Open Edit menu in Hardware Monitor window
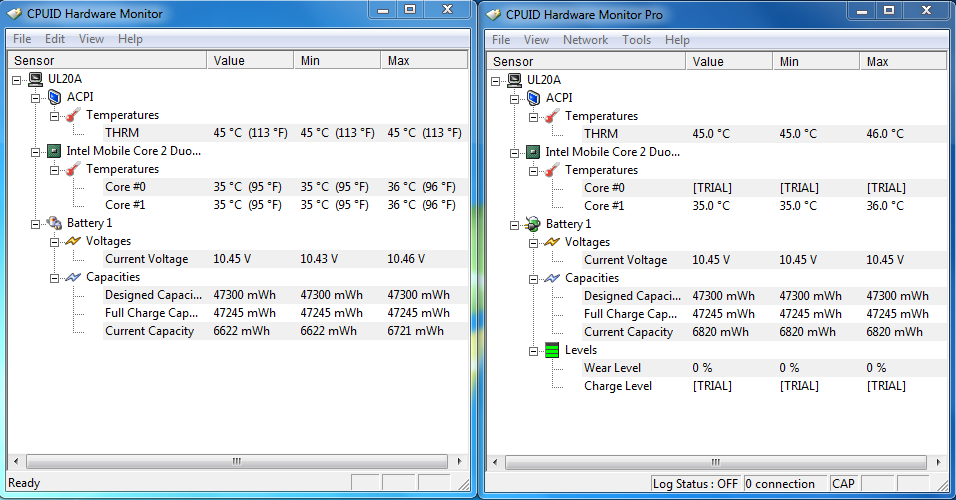The height and width of the screenshot is (500, 956). point(55,38)
